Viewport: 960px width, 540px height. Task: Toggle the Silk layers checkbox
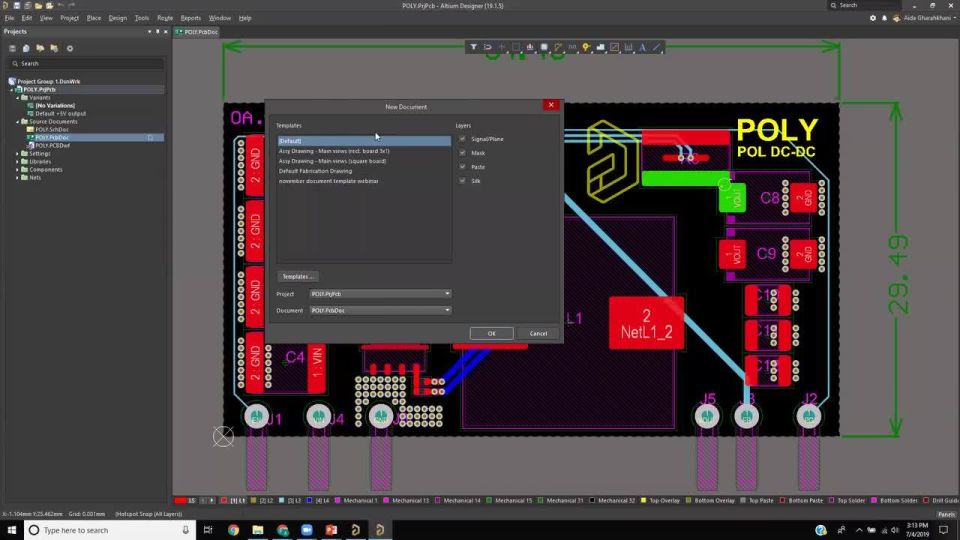click(462, 181)
